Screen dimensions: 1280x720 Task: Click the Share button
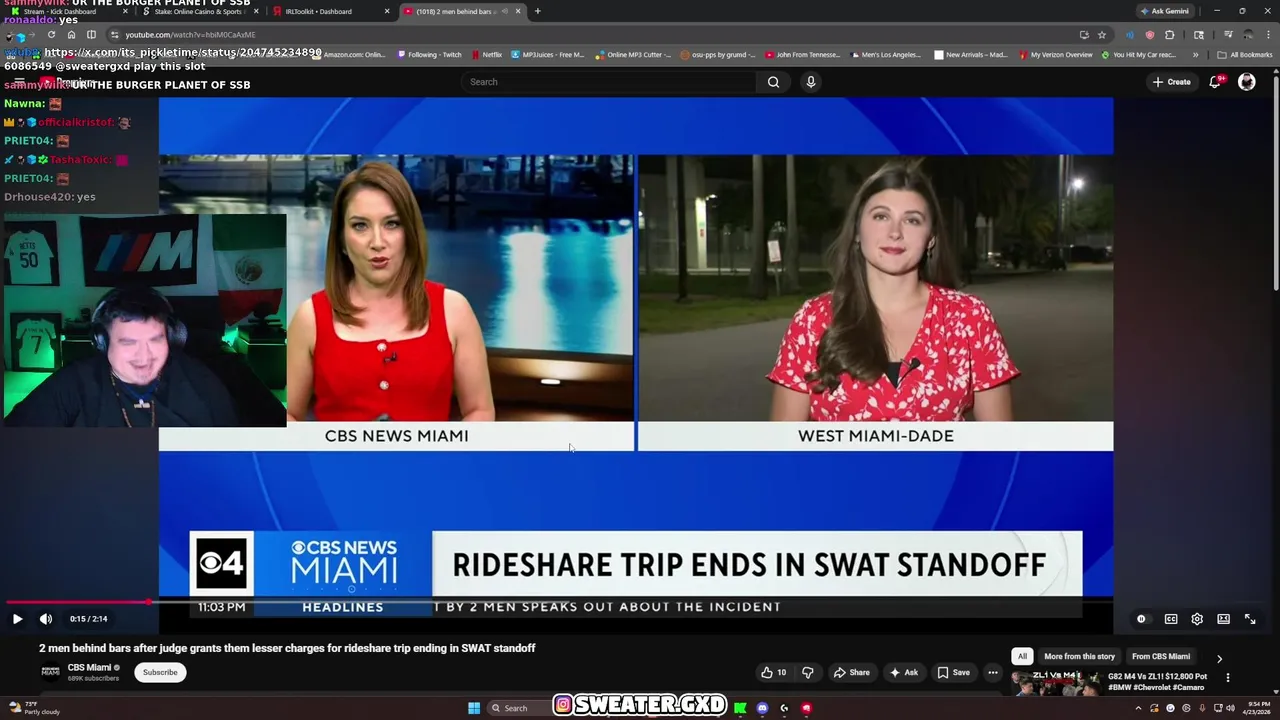coord(852,672)
